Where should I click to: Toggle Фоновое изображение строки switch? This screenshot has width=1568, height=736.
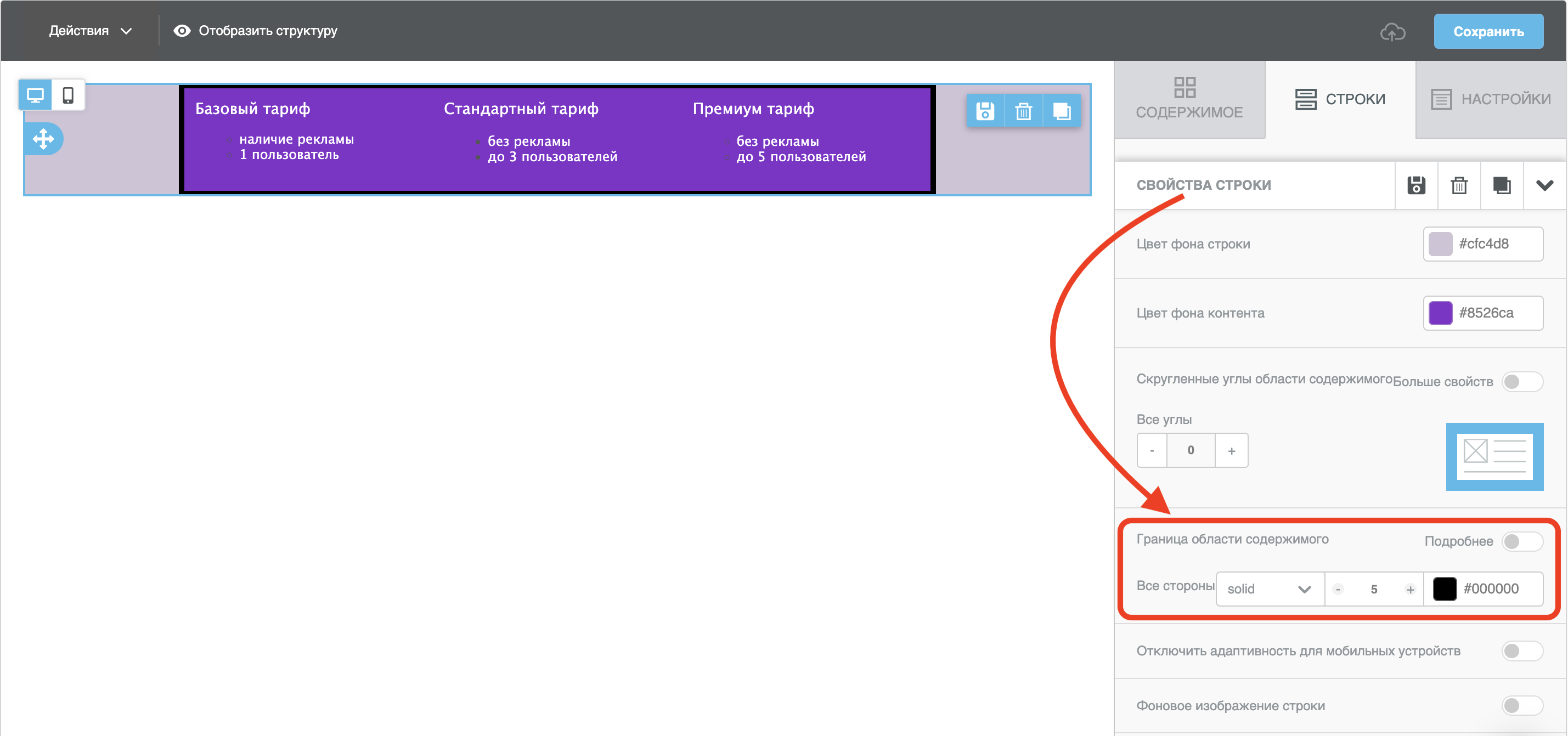coord(1522,706)
